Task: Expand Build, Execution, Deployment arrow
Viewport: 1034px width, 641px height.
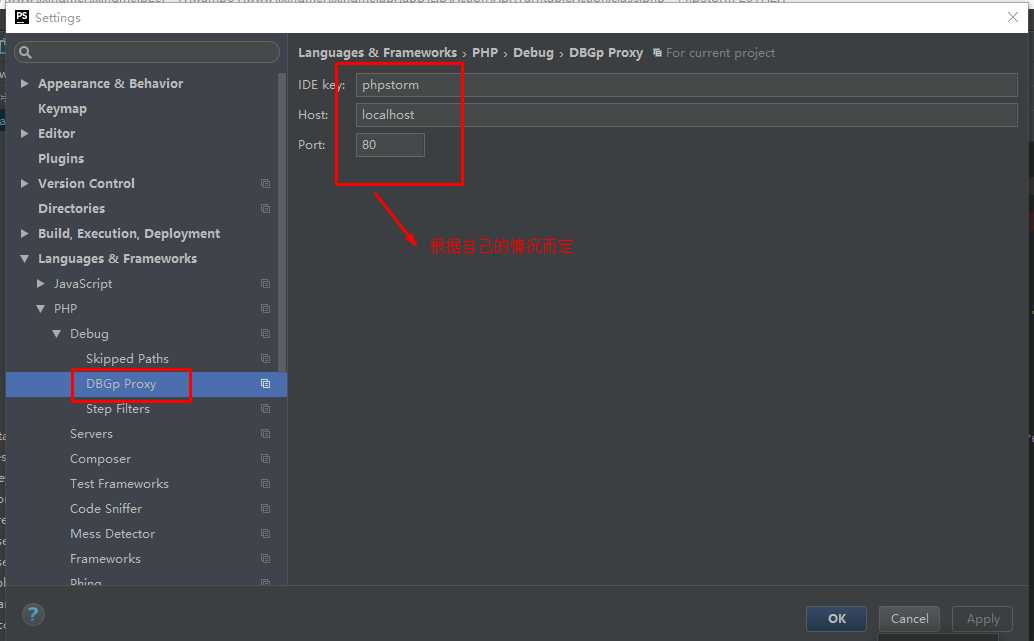Action: click(x=24, y=233)
